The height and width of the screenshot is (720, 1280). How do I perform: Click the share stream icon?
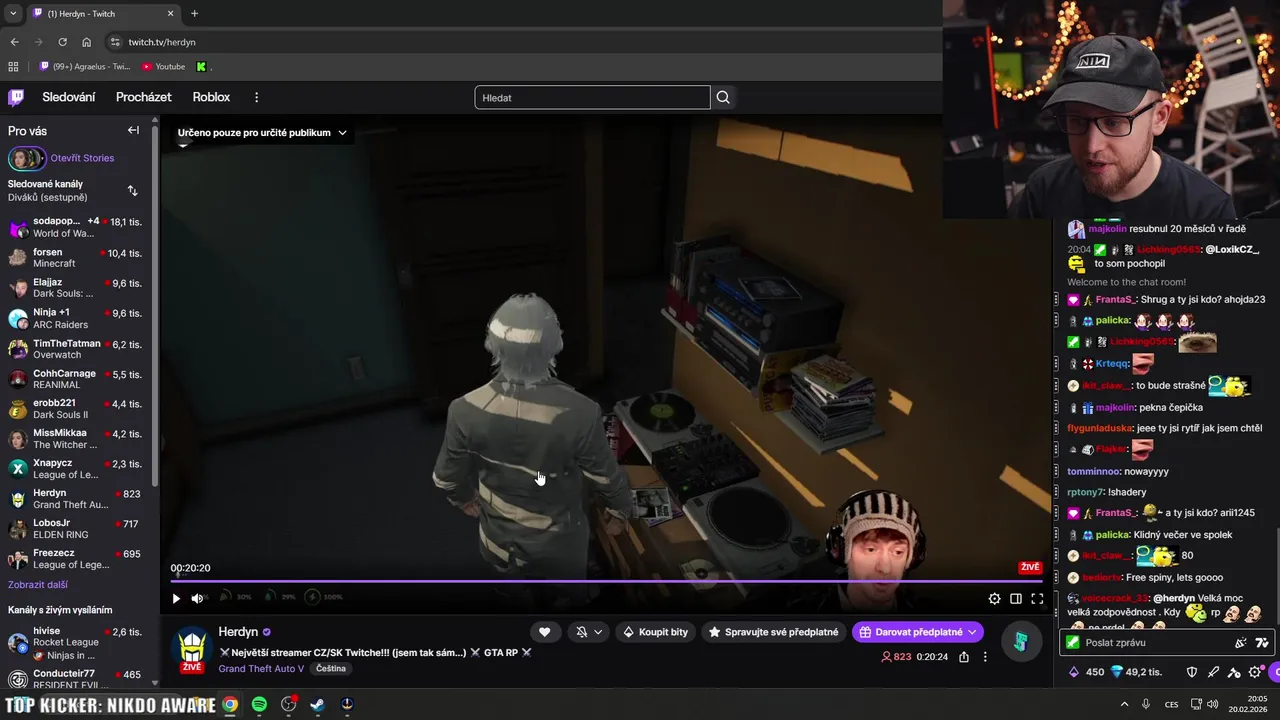click(x=963, y=657)
